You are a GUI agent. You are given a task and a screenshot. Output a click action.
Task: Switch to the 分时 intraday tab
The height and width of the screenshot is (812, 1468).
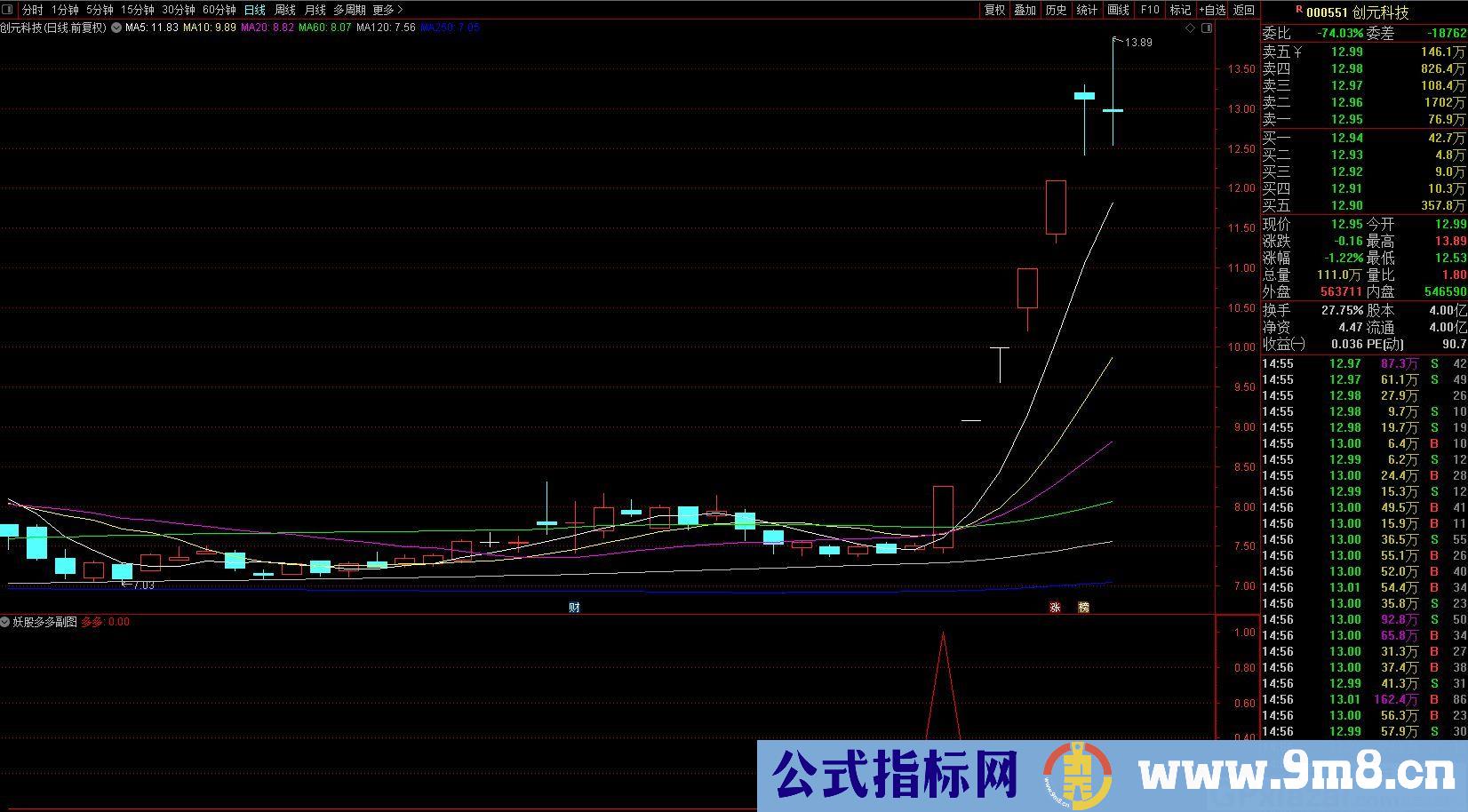pyautogui.click(x=32, y=10)
